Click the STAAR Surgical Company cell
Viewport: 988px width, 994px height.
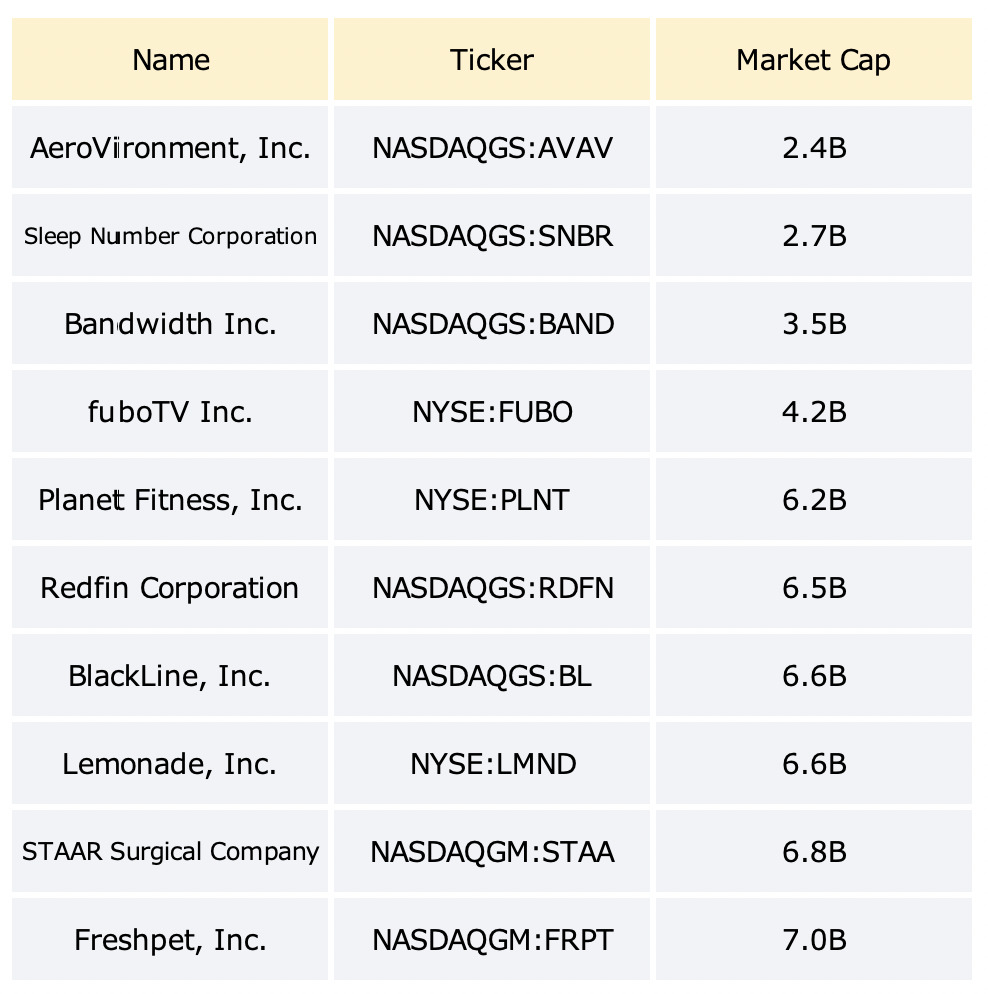coord(170,851)
